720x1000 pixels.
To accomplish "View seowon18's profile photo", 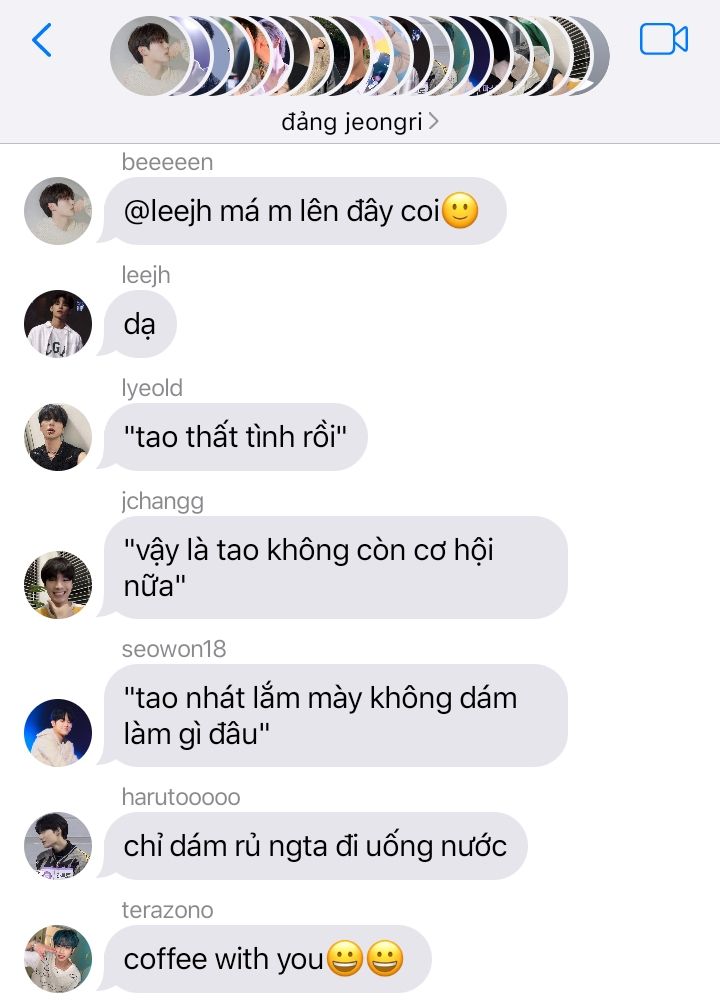I will coord(57,733).
